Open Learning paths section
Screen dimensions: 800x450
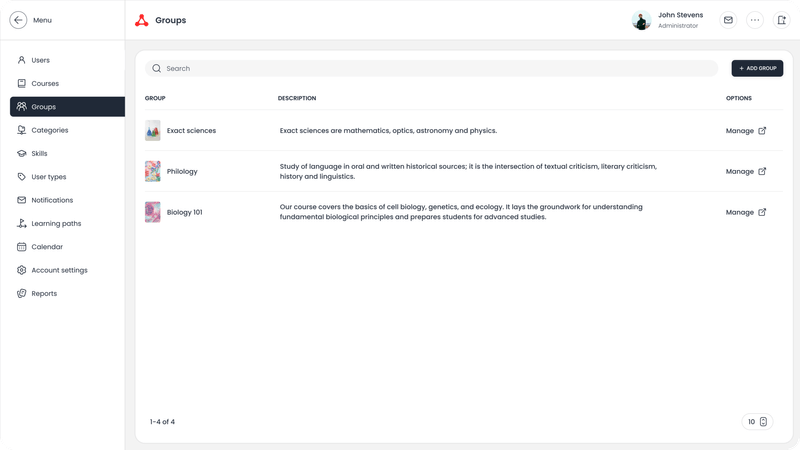[x=56, y=223]
